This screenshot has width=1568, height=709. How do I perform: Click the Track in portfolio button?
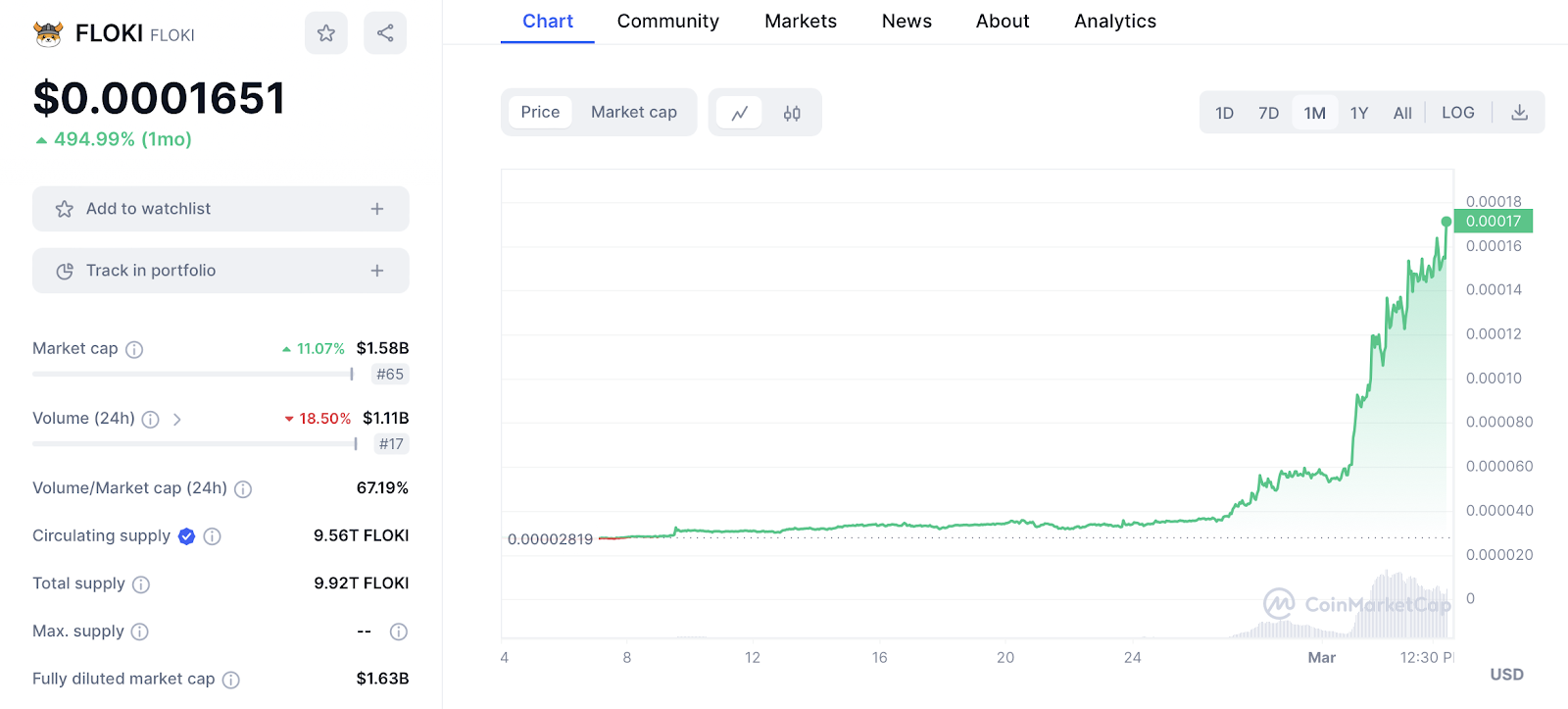[220, 271]
